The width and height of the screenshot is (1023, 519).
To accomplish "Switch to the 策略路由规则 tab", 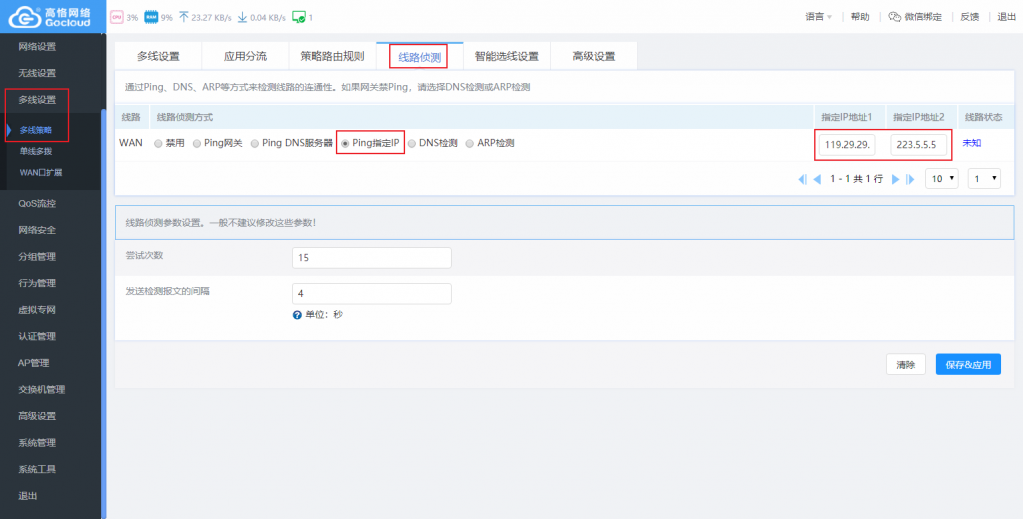I will 332,57.
